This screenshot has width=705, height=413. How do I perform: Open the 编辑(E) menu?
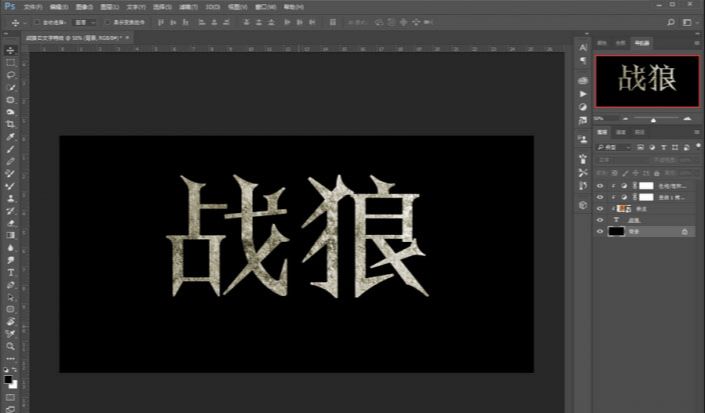point(59,7)
